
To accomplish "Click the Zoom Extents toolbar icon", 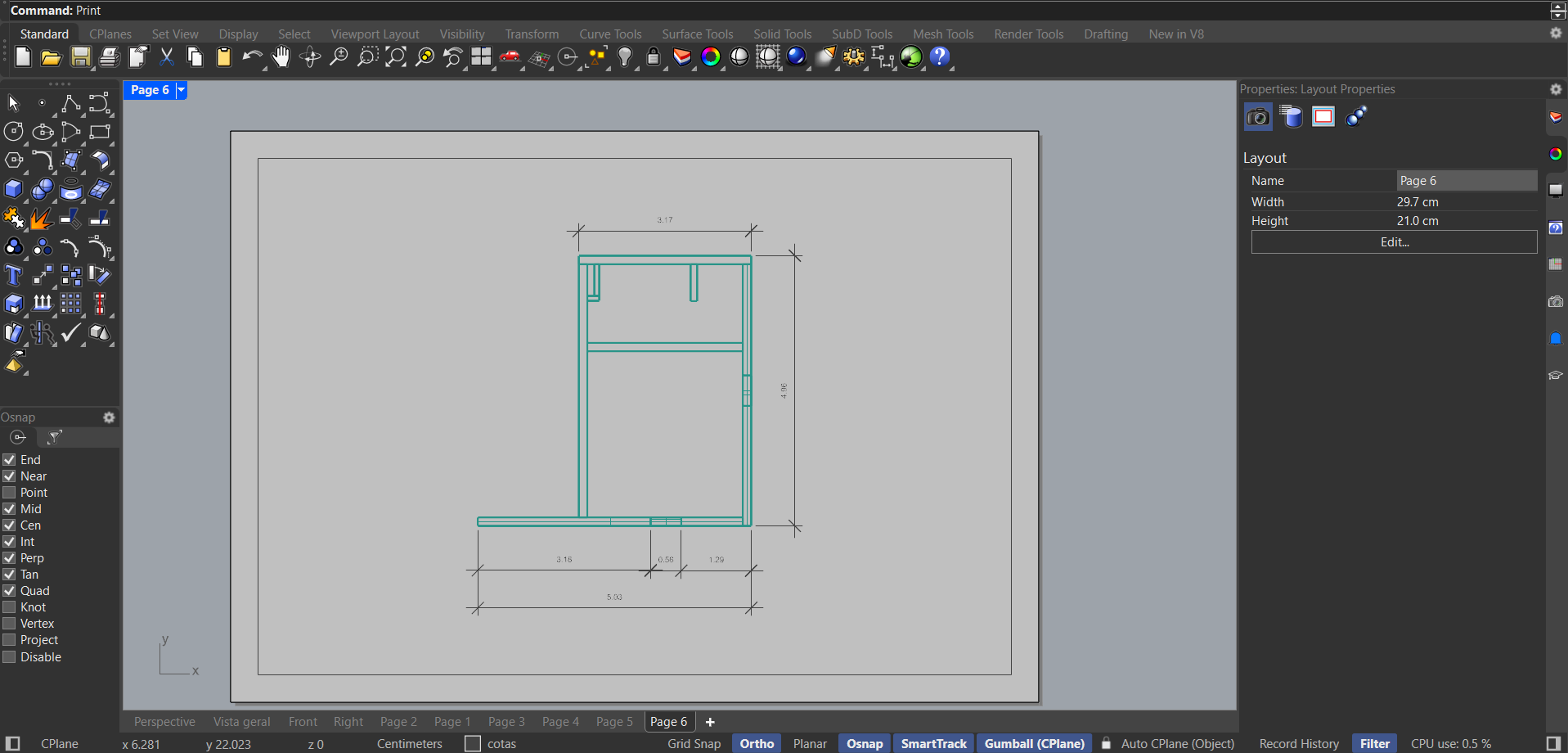I will click(396, 57).
